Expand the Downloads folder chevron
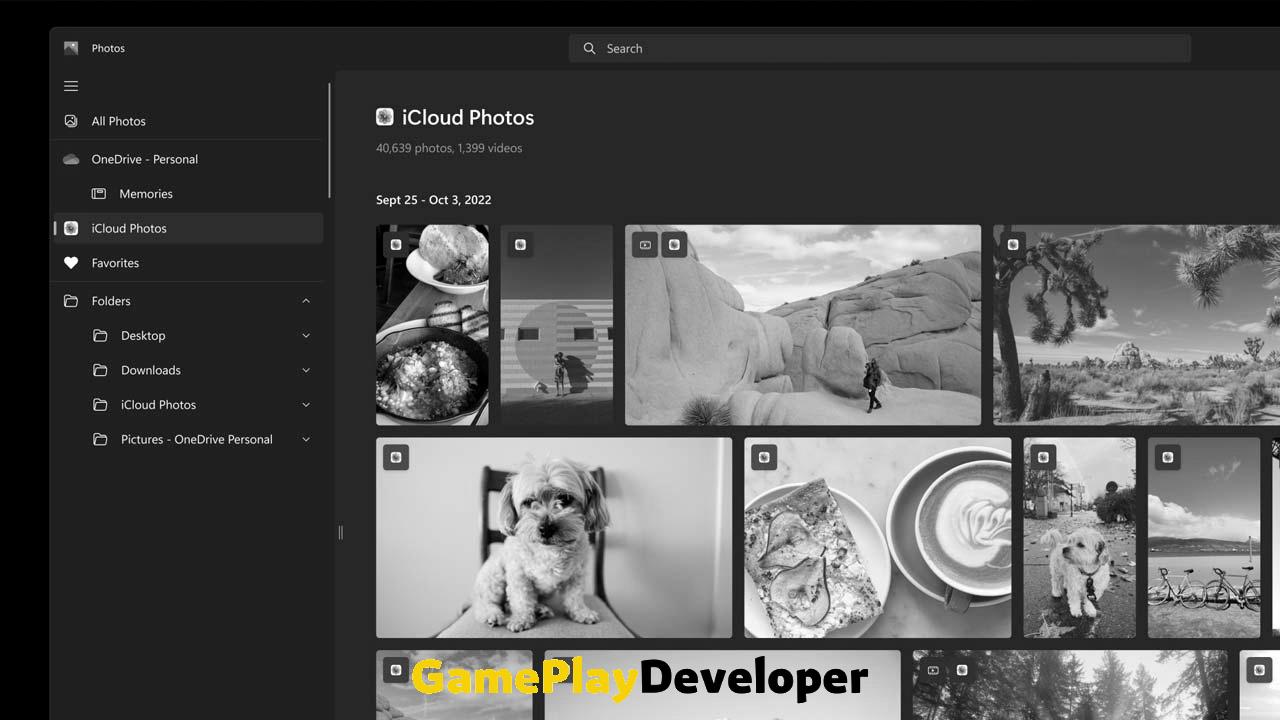The width and height of the screenshot is (1280, 720). [306, 370]
